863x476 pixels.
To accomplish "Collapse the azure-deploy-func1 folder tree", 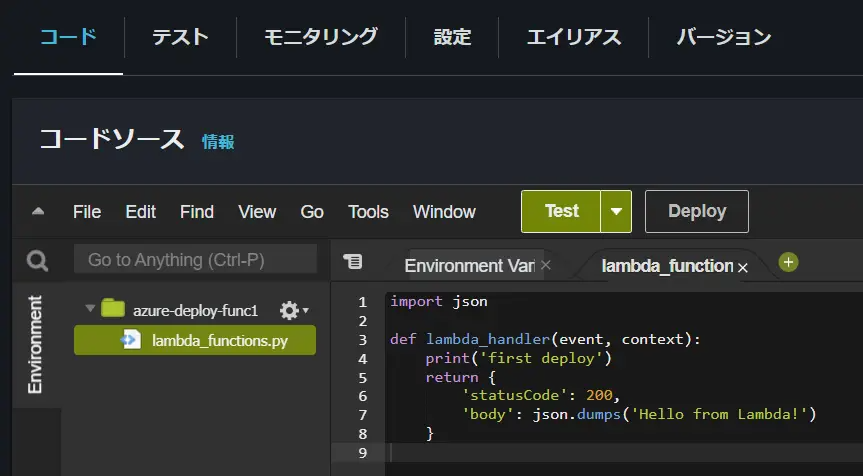I will coord(90,309).
